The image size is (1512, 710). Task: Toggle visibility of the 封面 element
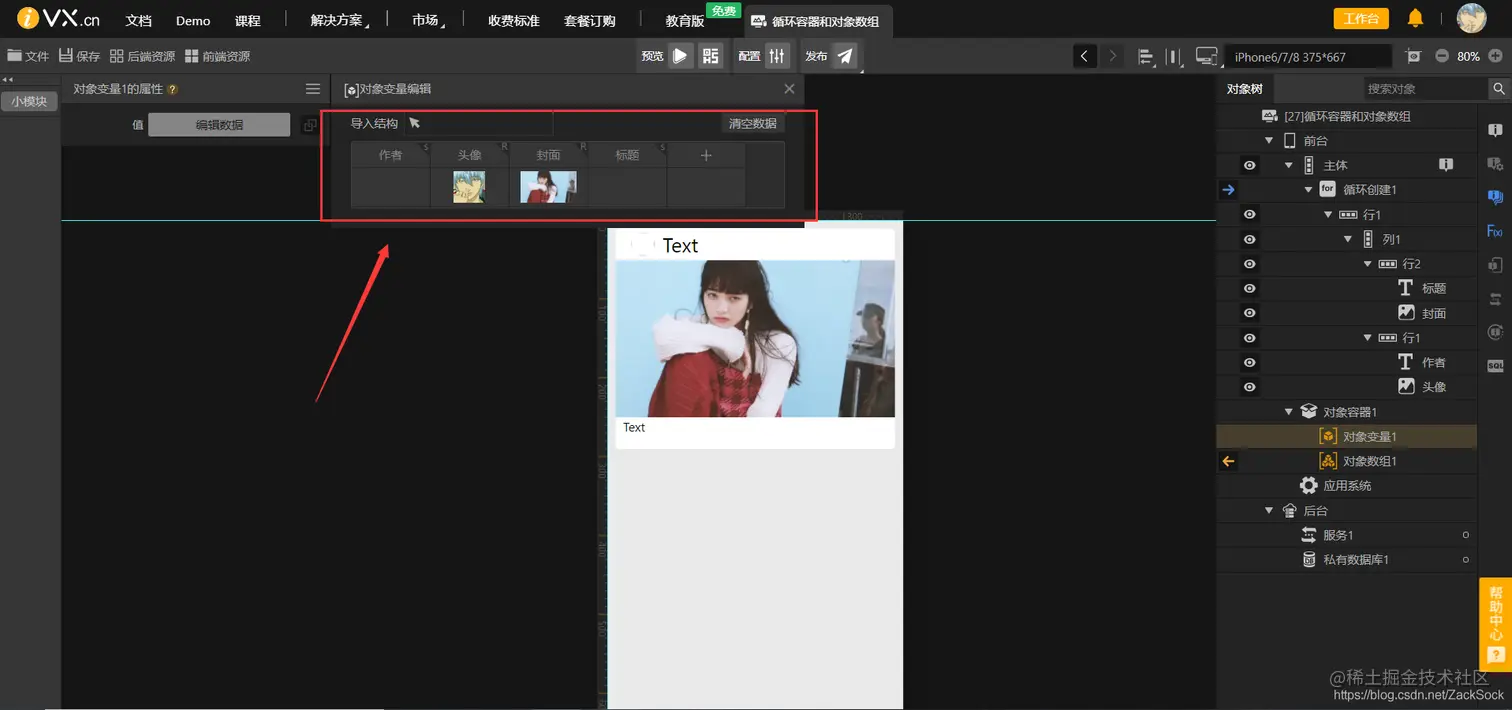(1249, 312)
